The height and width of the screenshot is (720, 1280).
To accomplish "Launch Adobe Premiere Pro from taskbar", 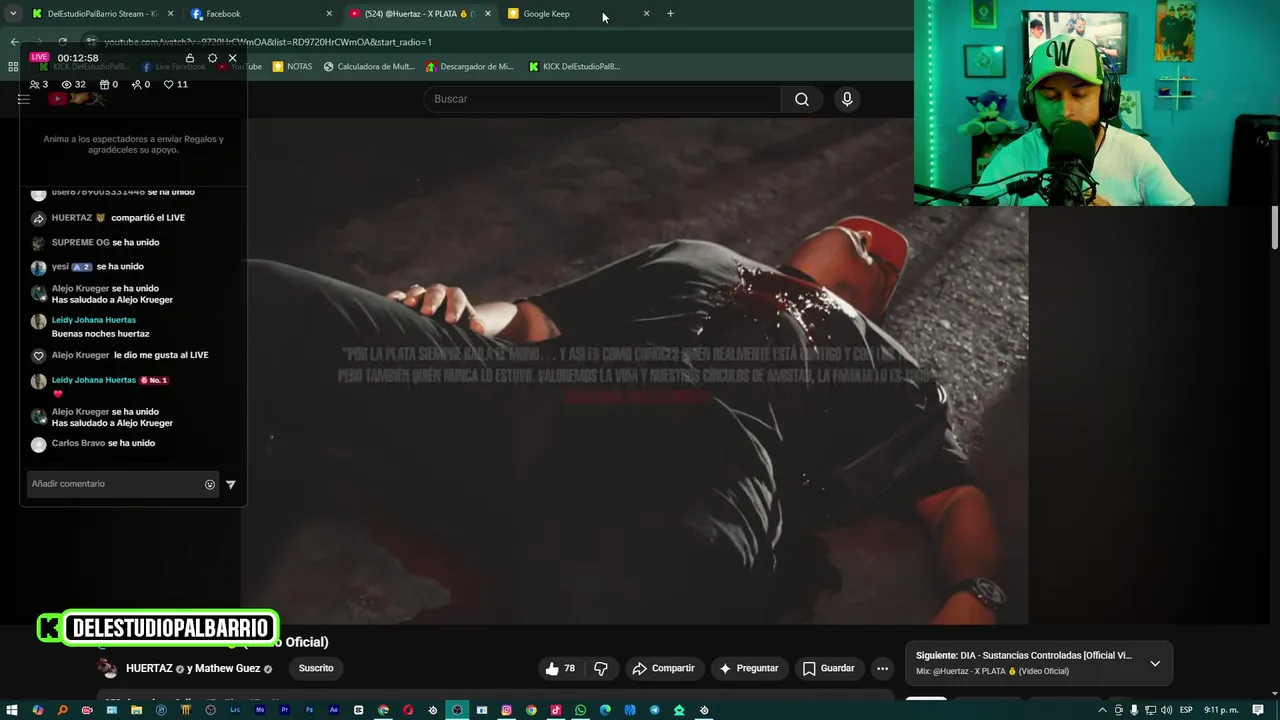I will [x=285, y=710].
